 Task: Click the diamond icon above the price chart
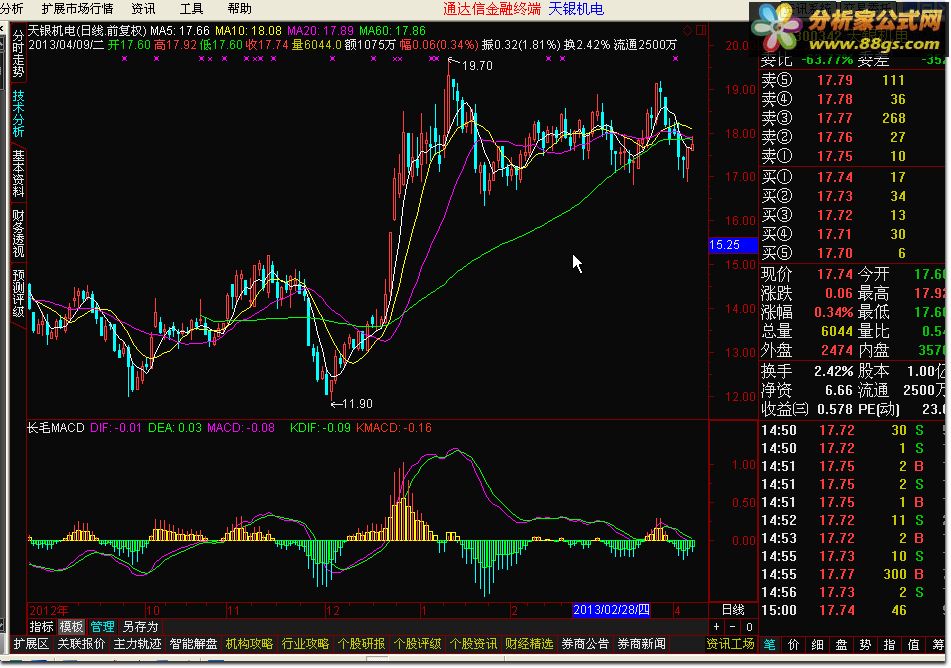[x=688, y=30]
